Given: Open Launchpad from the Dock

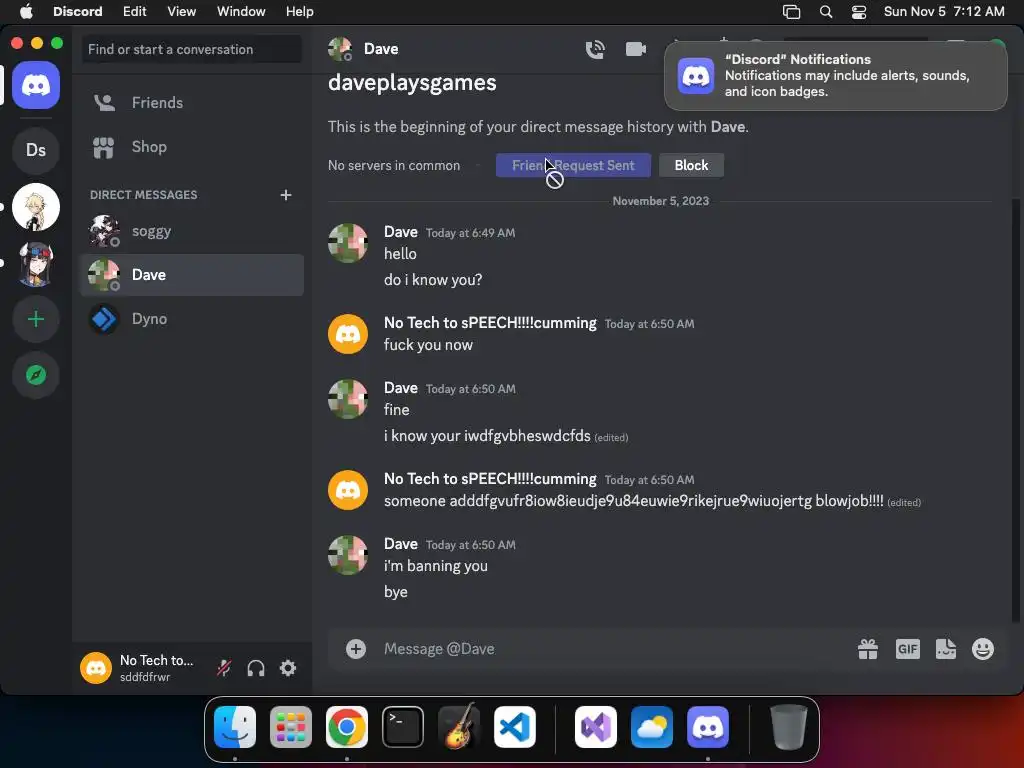Looking at the screenshot, I should 291,727.
